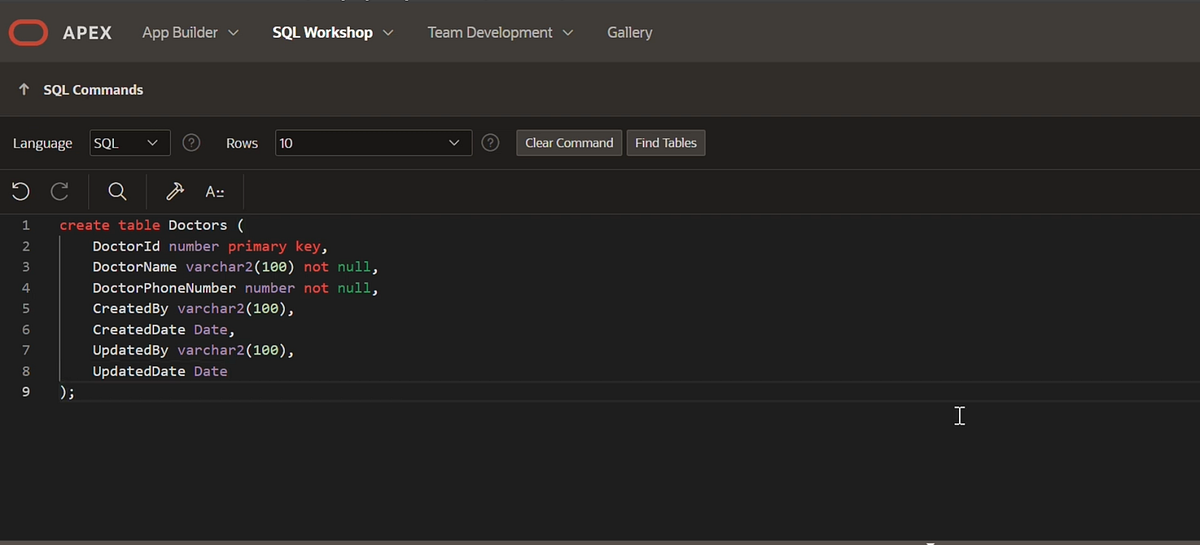Click the Language label
Image resolution: width=1200 pixels, height=545 pixels.
(43, 143)
